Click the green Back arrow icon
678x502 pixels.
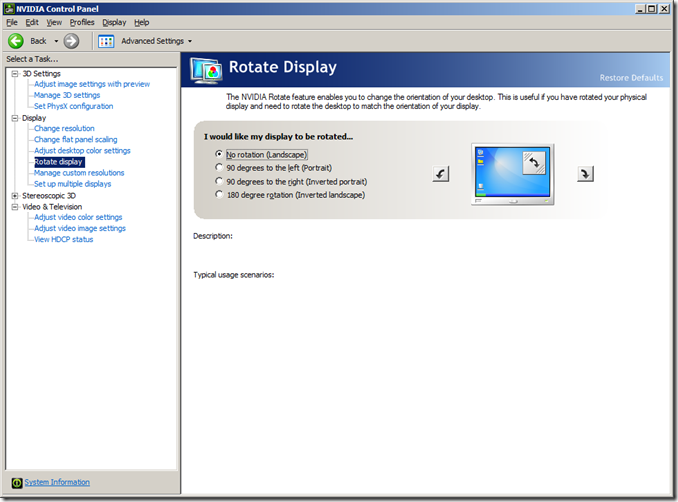[16, 41]
